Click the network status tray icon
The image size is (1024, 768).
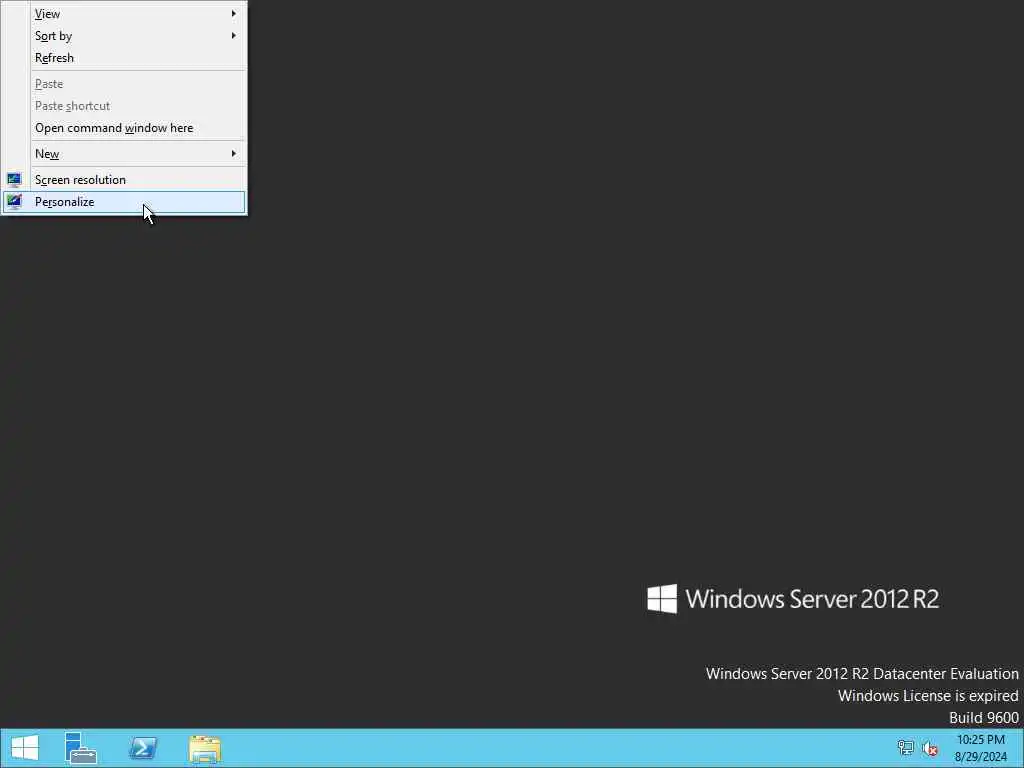[x=906, y=748]
